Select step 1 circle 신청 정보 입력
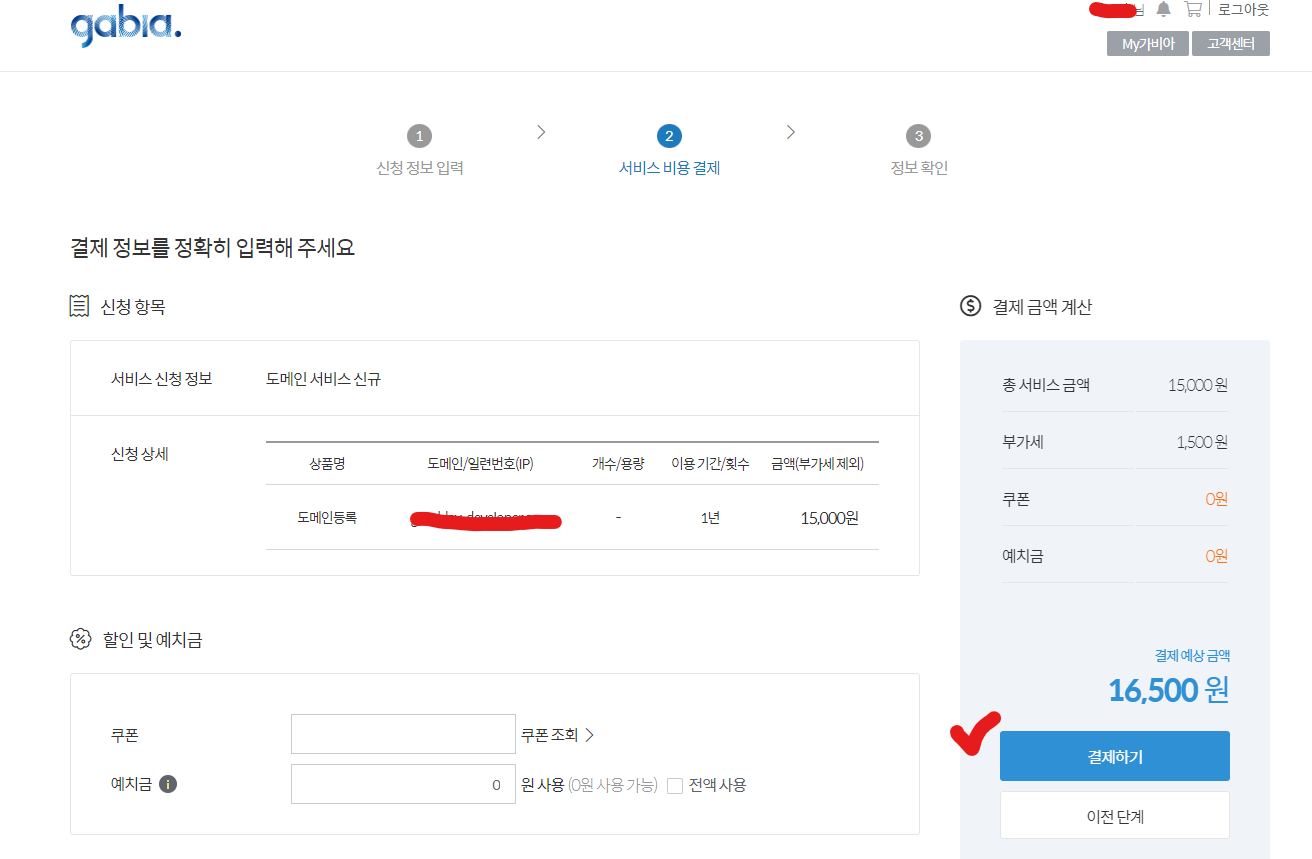 [419, 136]
